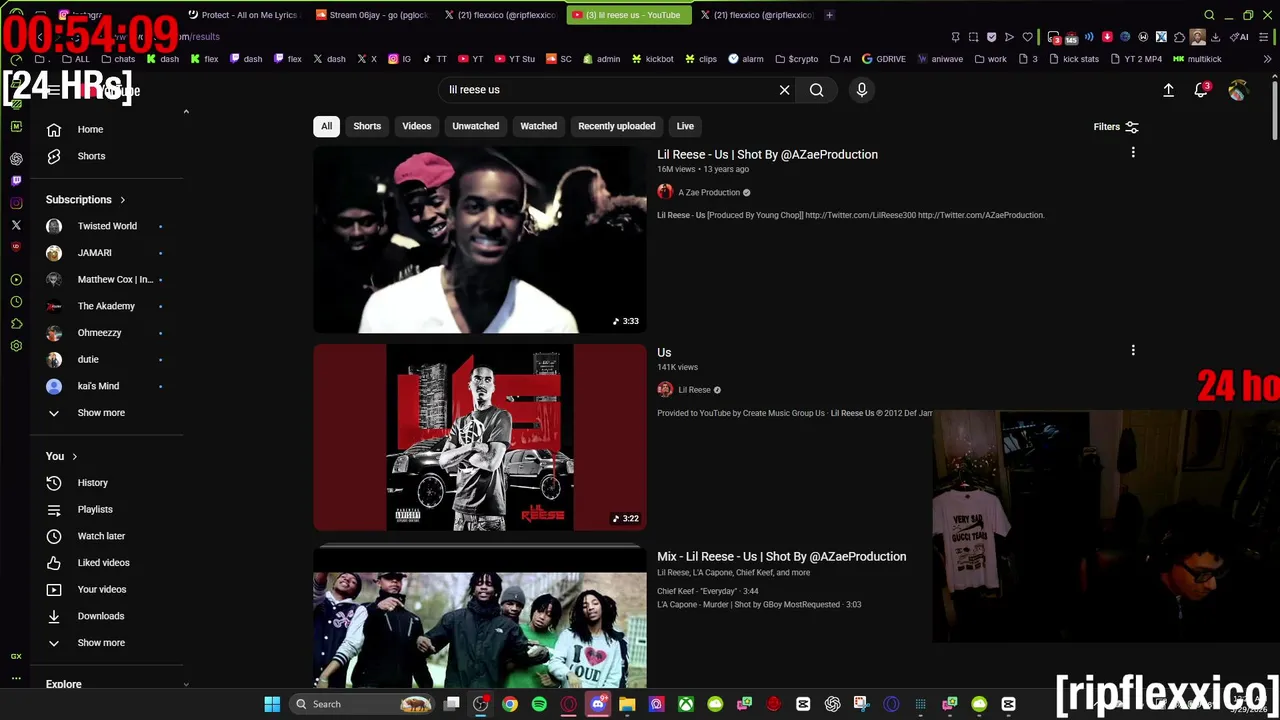Select the All filter chip
Image resolution: width=1280 pixels, height=720 pixels.
pos(326,126)
